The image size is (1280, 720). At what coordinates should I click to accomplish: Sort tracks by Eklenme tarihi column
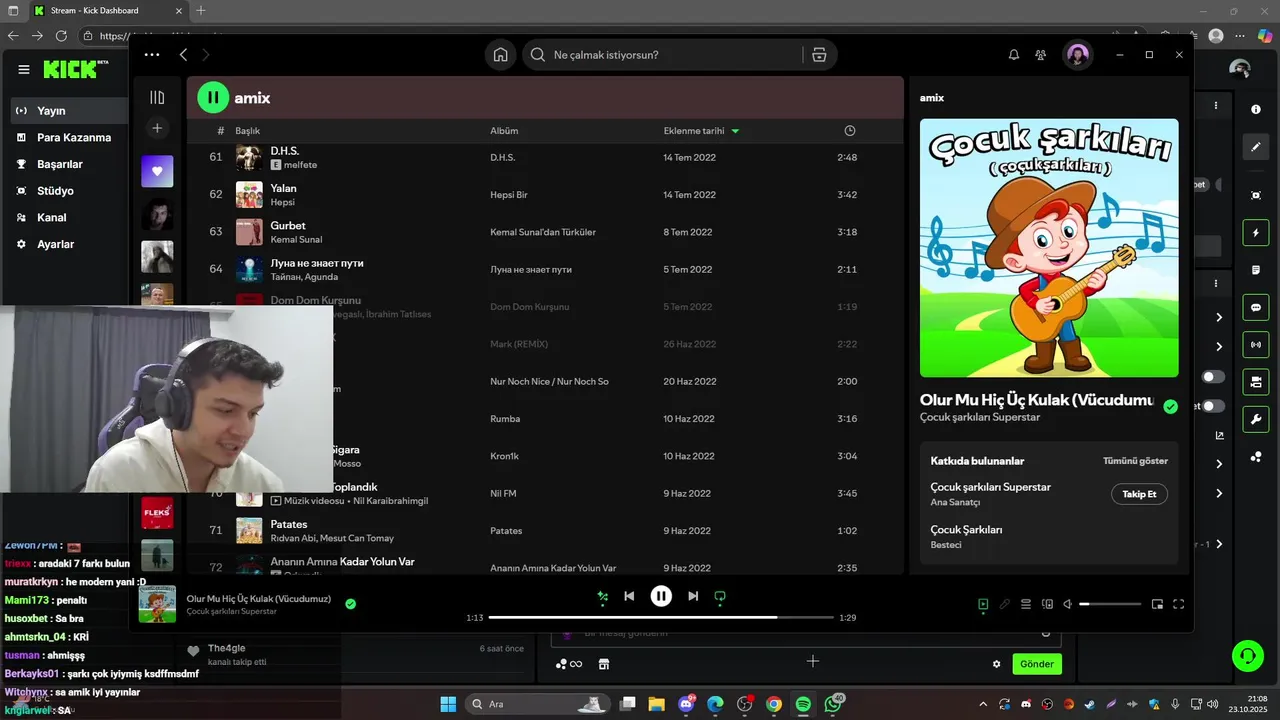(x=701, y=131)
